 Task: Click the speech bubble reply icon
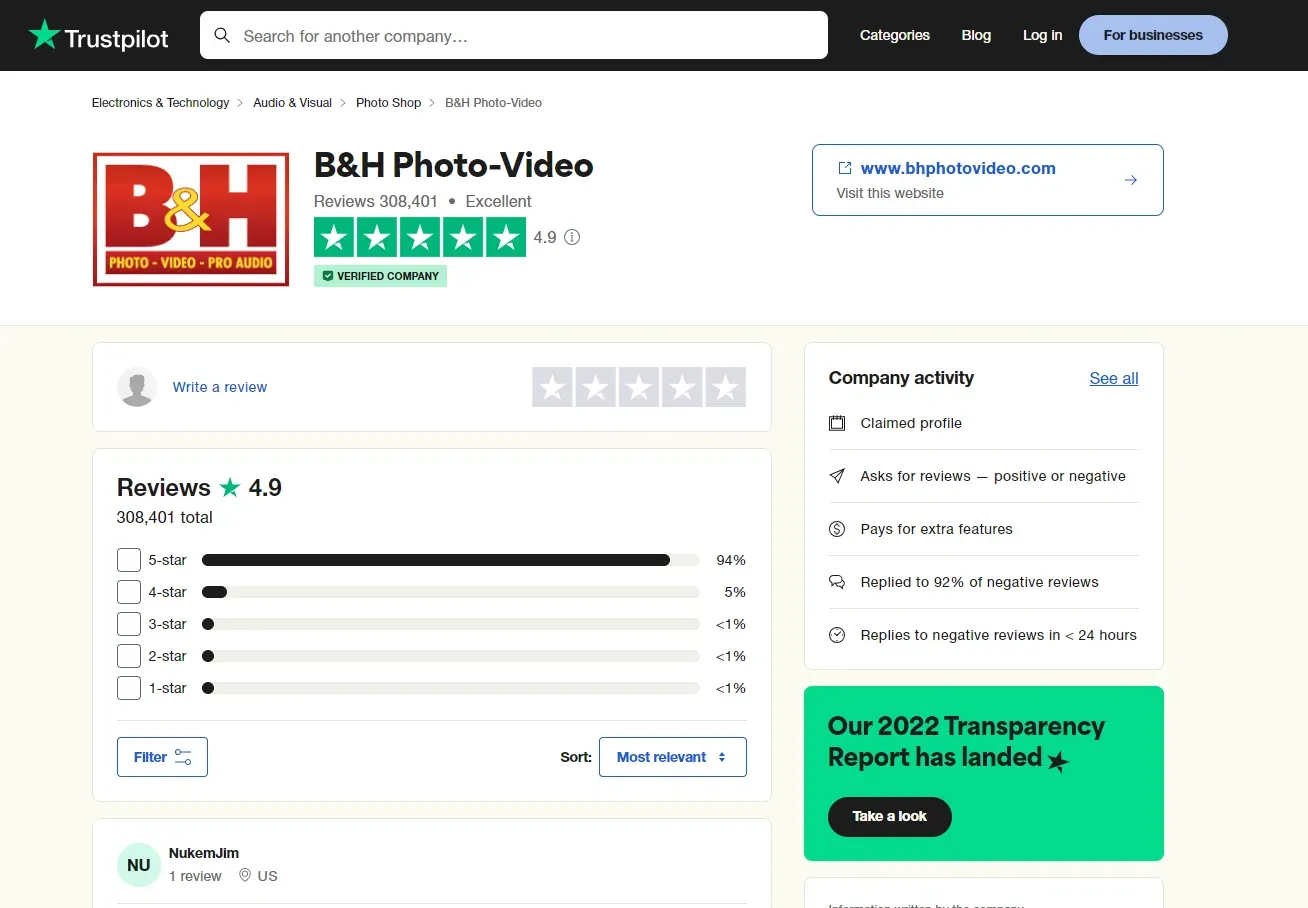837,582
